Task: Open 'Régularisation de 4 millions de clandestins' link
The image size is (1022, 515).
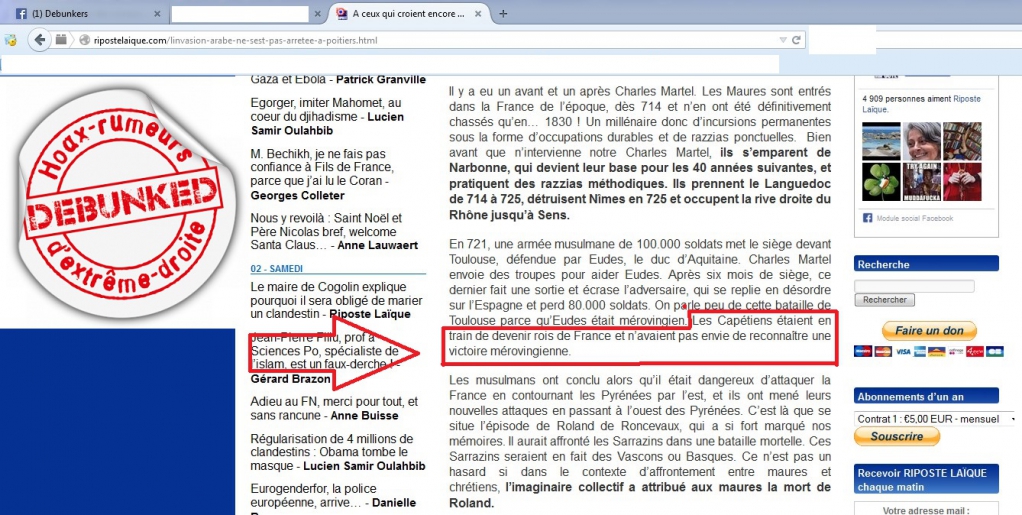Action: 338,452
